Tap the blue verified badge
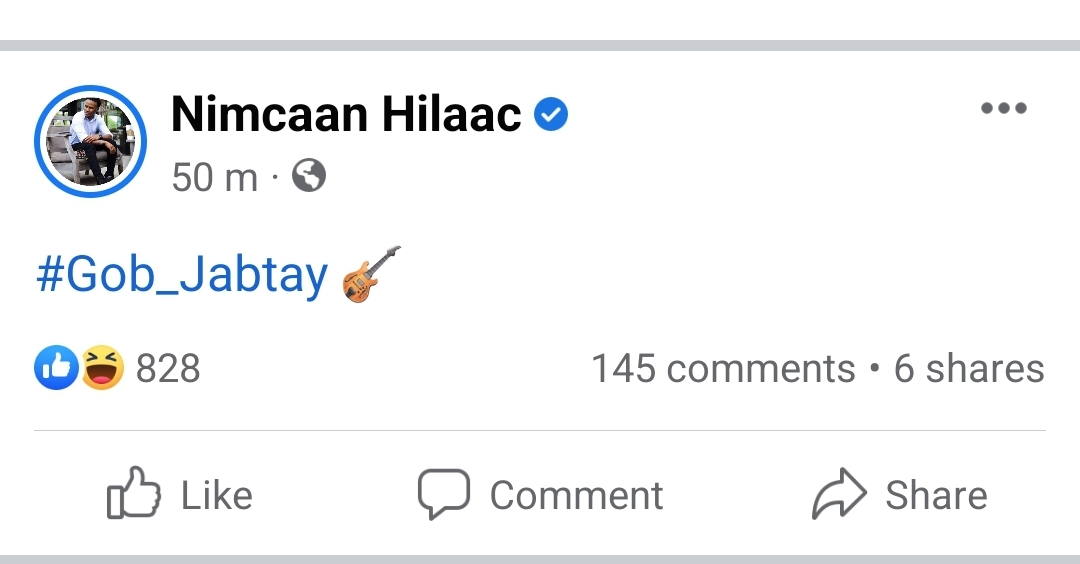Viewport: 1080px width, 564px height. 551,114
